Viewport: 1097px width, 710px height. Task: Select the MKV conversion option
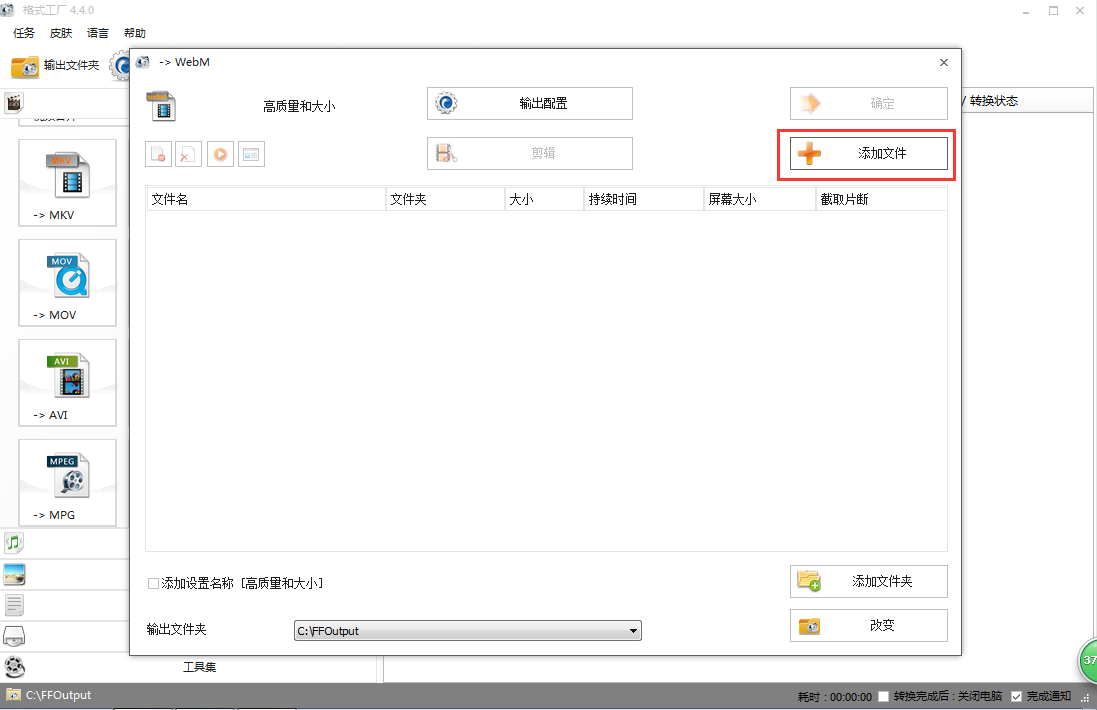[67, 183]
